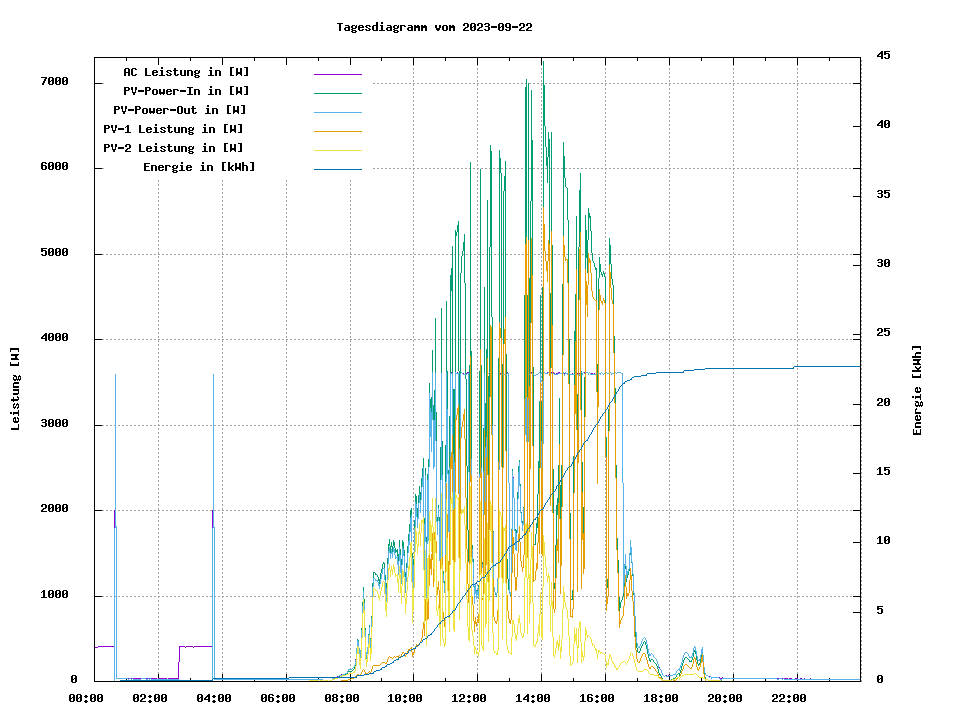Viewport: 960px width, 720px height.
Task: Click the purple AC Leistung legend line
Action: click(x=337, y=74)
